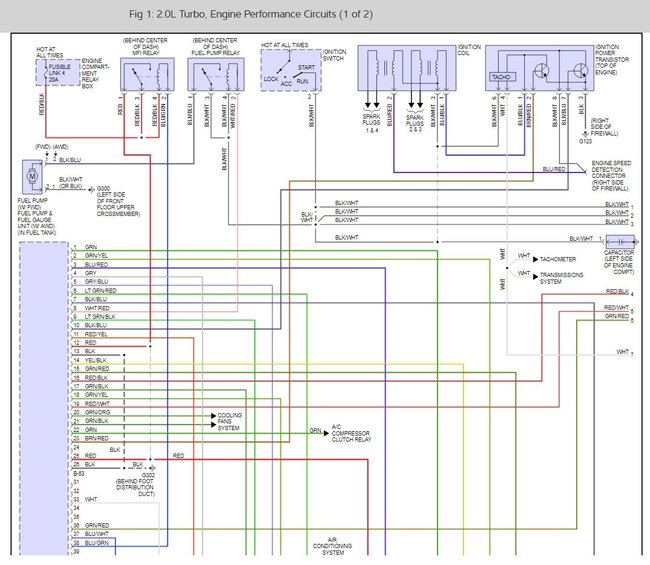Click the G300 ground symbol
This screenshot has width=650, height=565.
pos(92,189)
